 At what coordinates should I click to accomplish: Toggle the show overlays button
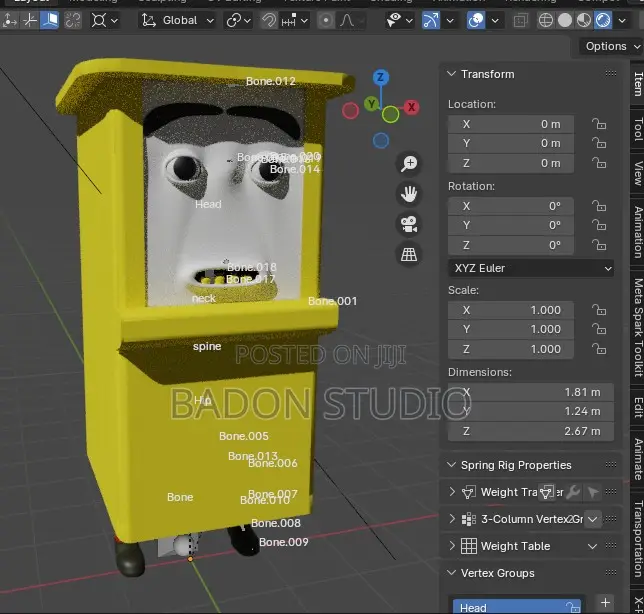(476, 21)
